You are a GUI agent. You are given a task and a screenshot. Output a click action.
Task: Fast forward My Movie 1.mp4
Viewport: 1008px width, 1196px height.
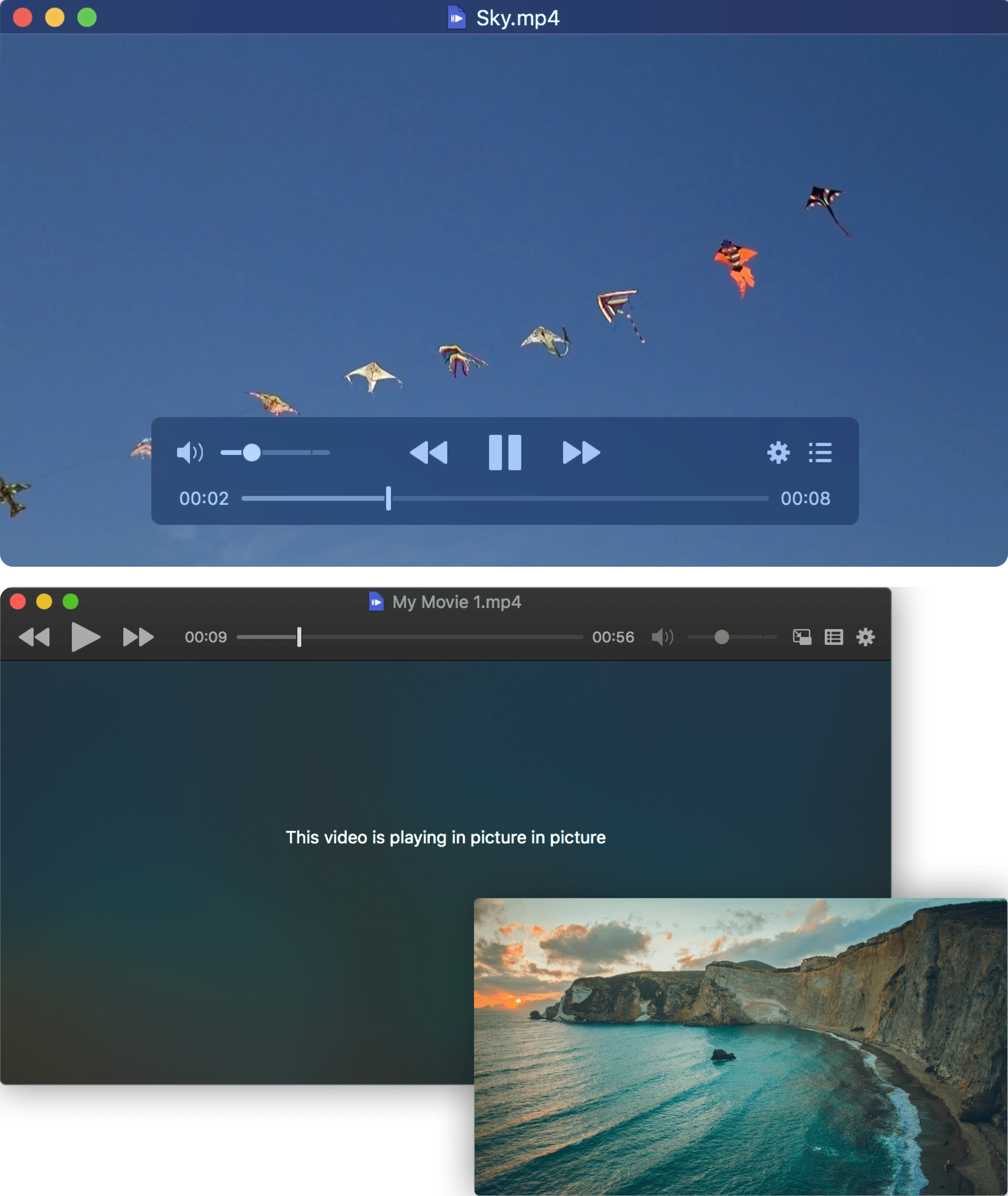click(138, 637)
